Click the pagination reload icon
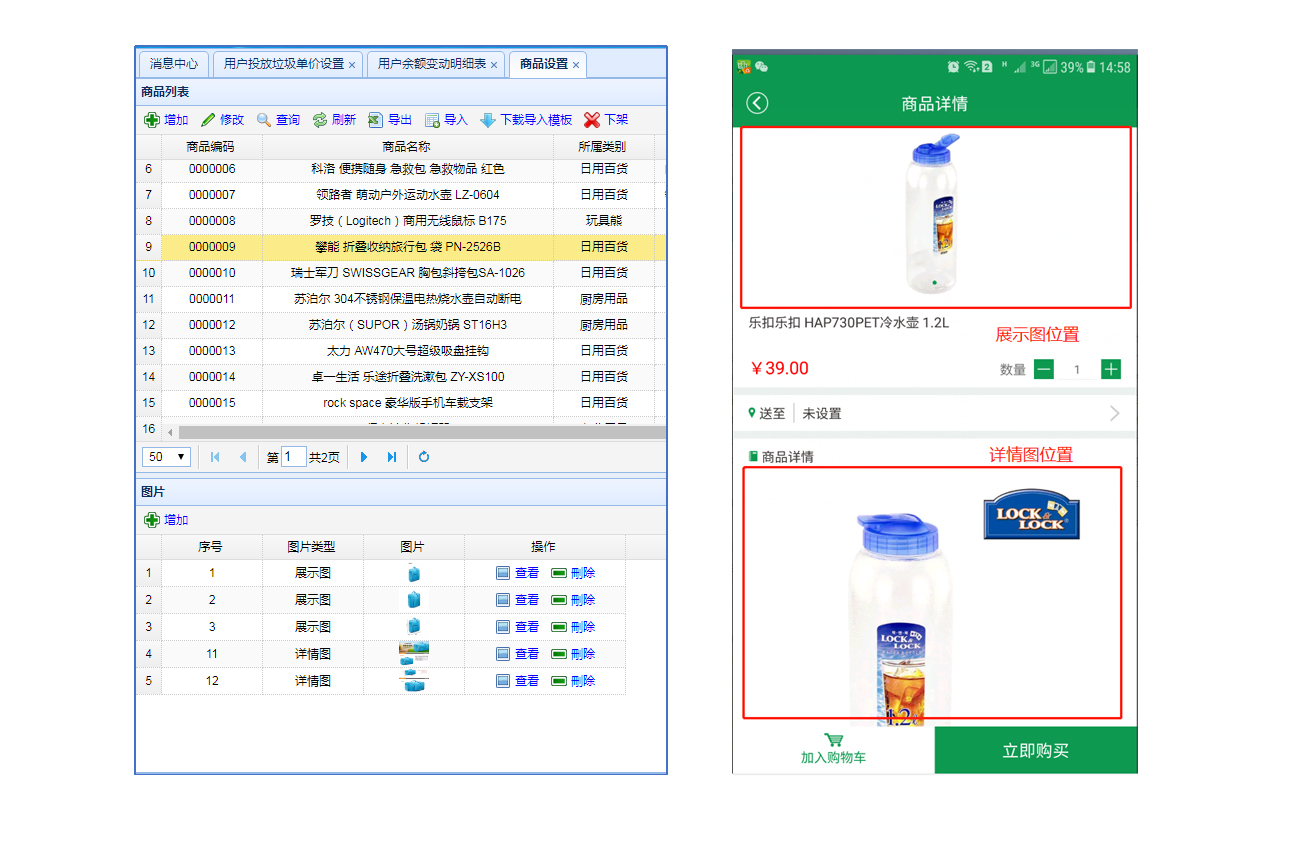Image resolution: width=1289 pixels, height=849 pixels. point(424,457)
